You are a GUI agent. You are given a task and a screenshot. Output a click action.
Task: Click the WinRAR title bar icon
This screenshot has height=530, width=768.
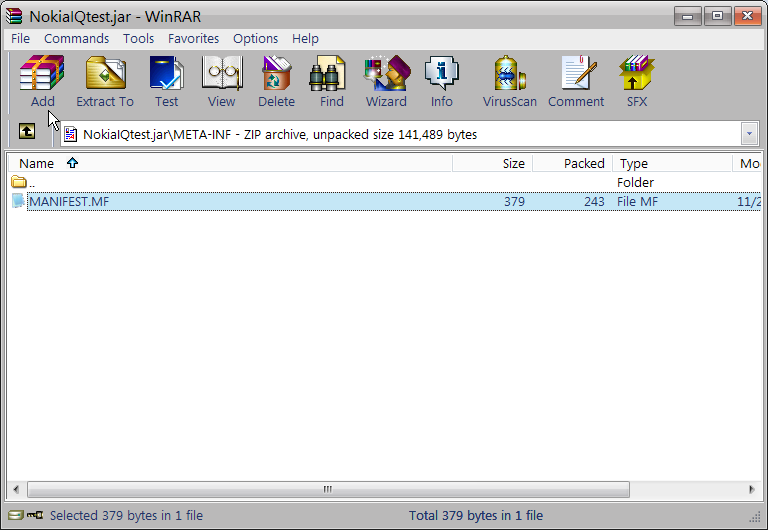point(14,16)
